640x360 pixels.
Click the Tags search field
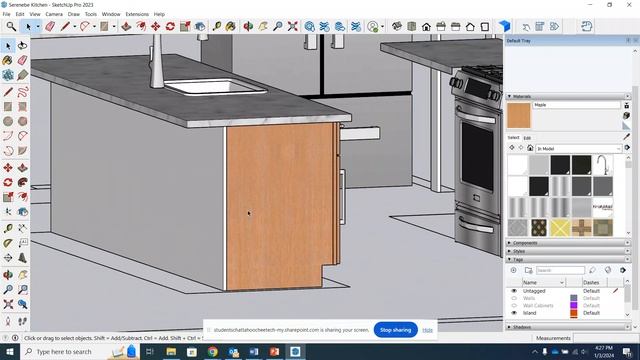point(560,270)
